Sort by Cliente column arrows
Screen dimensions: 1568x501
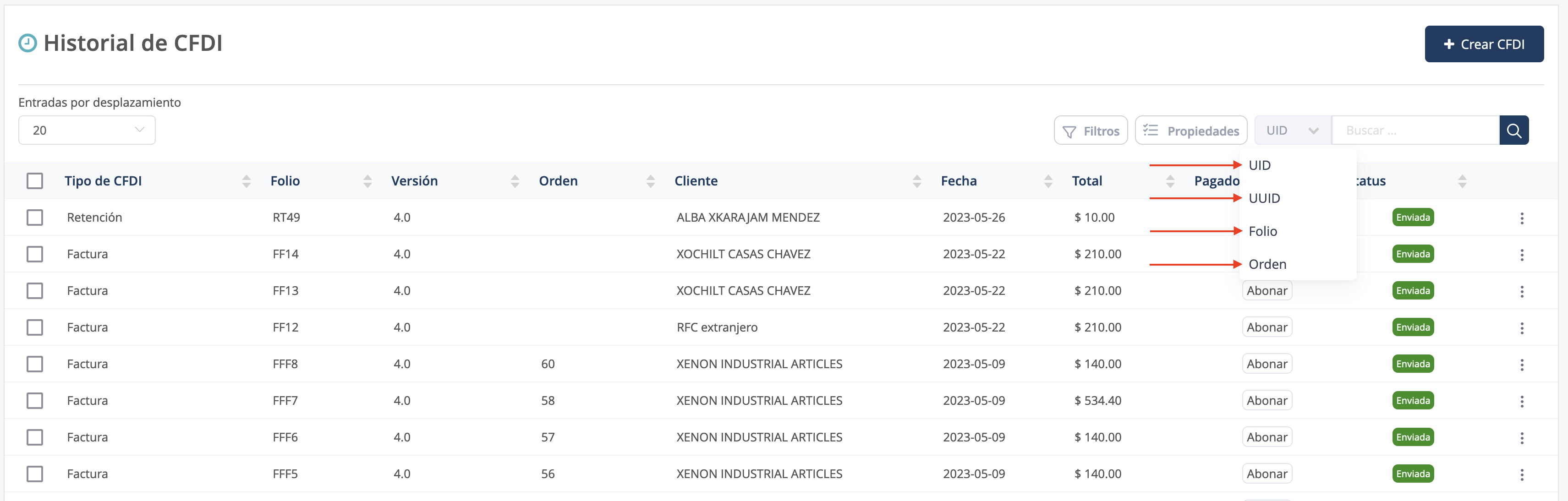coord(917,180)
